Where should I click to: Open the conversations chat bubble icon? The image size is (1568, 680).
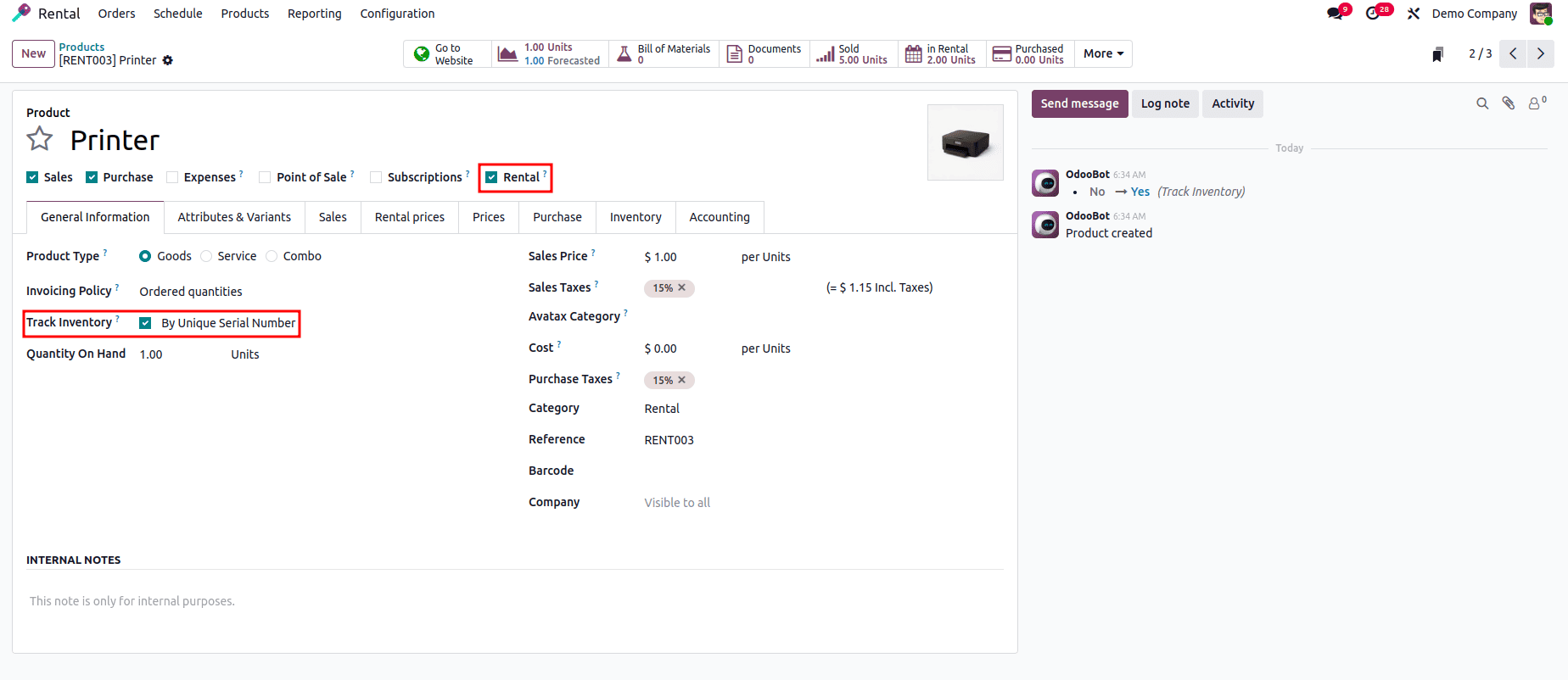pos(1336,14)
